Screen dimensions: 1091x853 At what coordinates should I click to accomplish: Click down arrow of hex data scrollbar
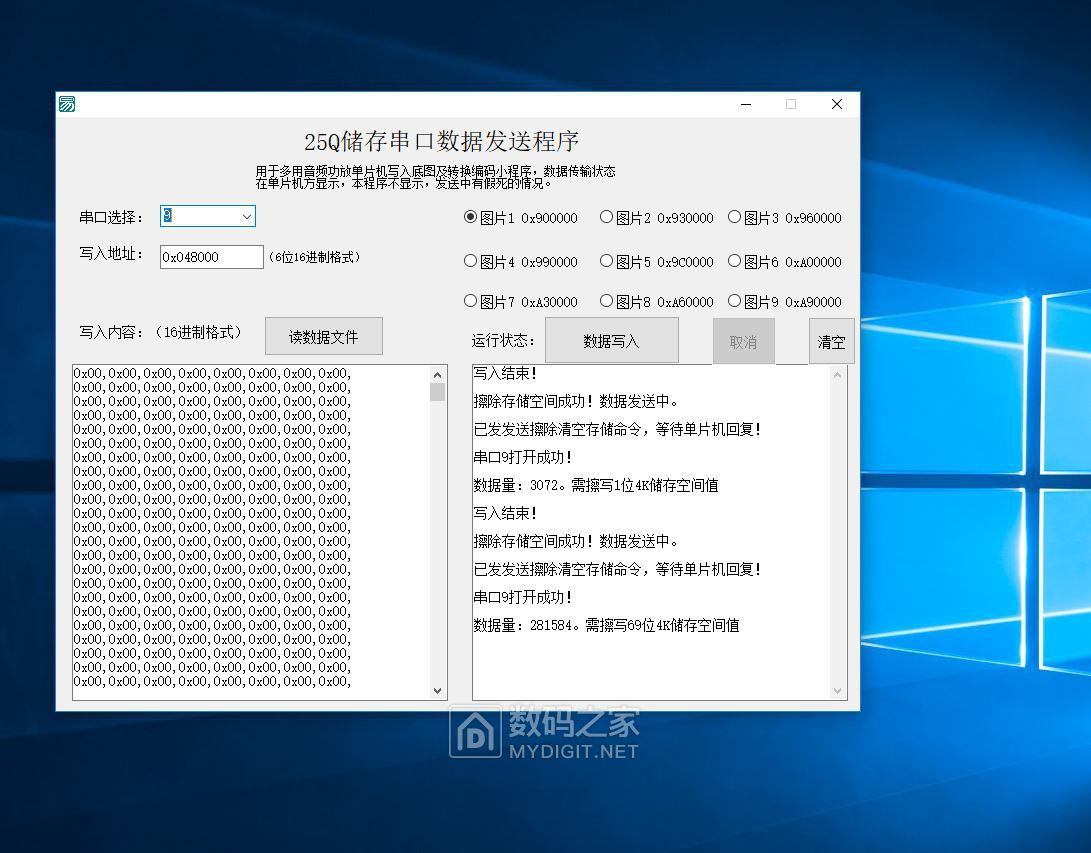click(438, 690)
